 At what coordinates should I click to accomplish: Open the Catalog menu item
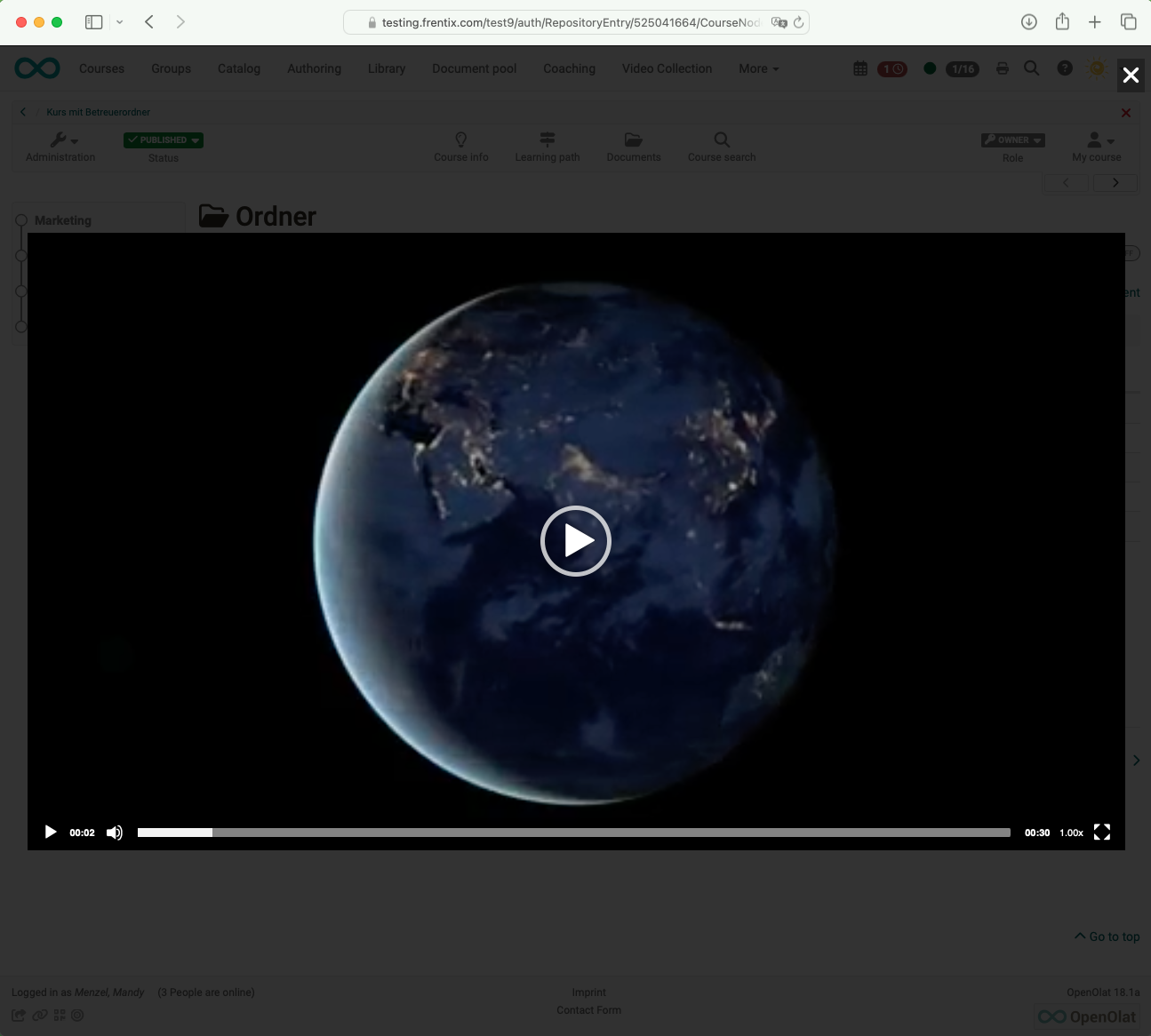coord(238,68)
